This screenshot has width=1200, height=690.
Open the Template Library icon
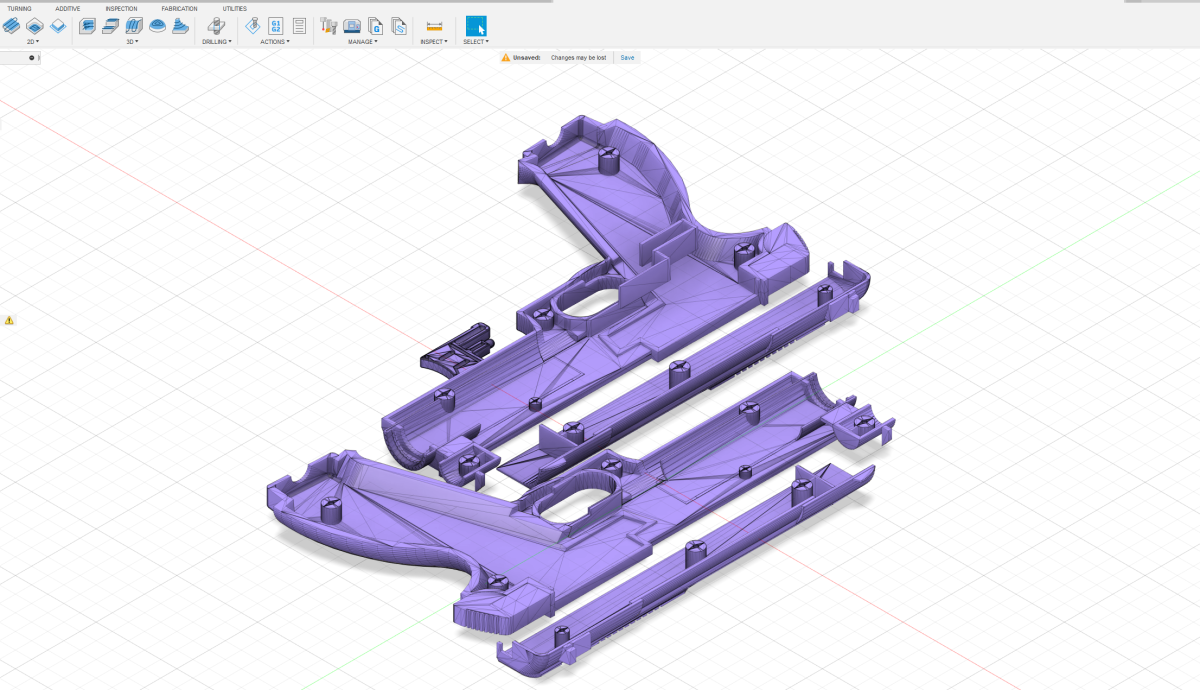399,26
